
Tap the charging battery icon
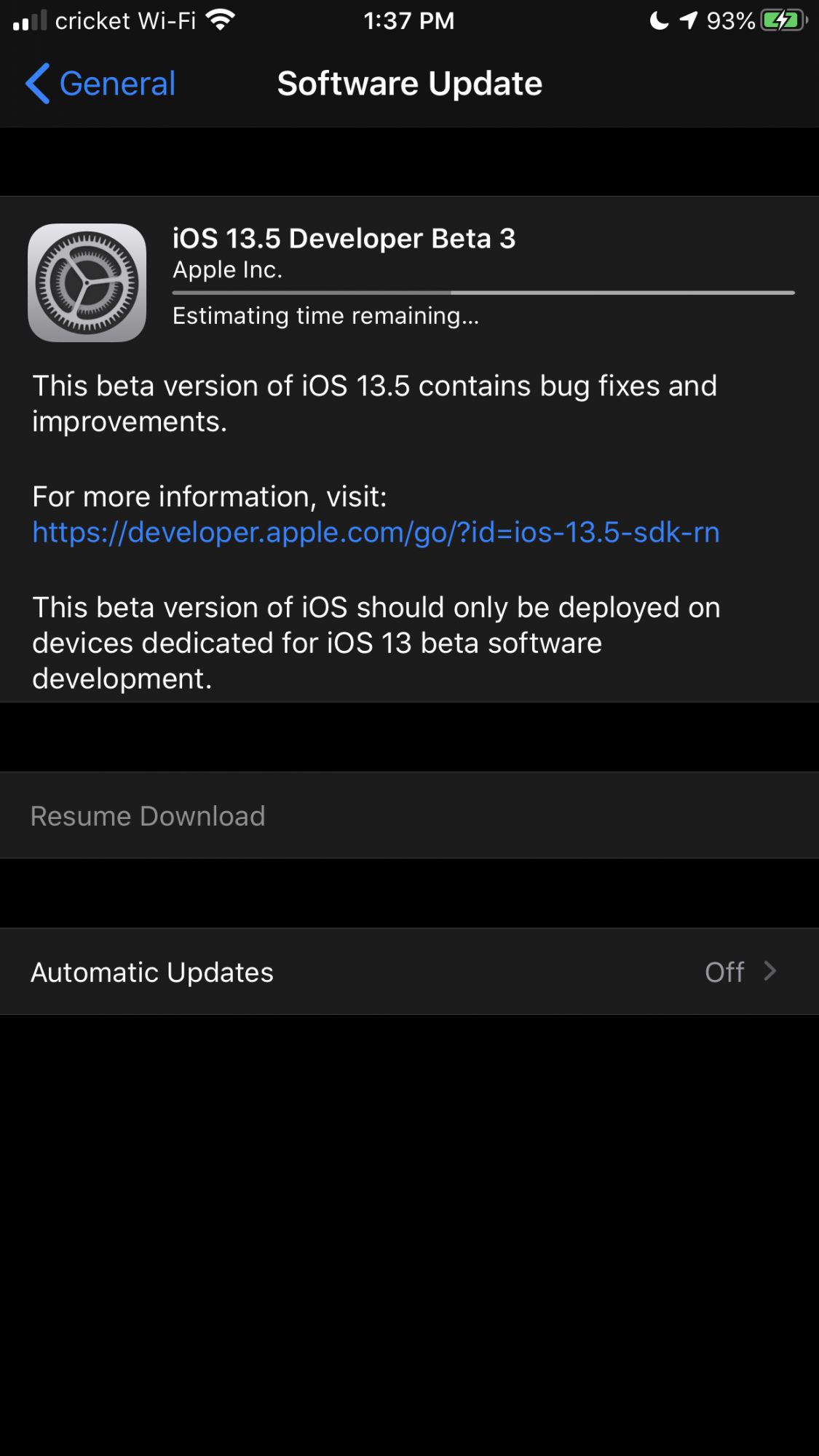point(784,20)
